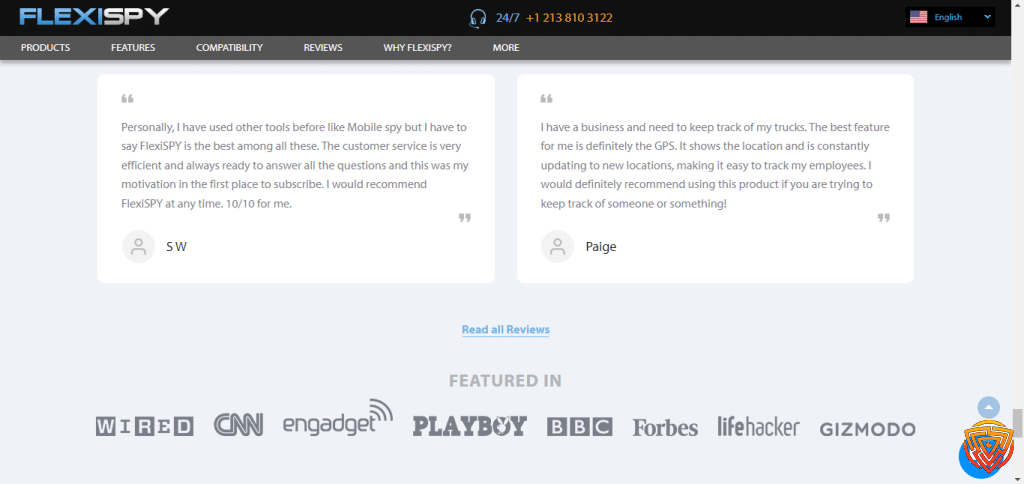The height and width of the screenshot is (484, 1024).
Task: Click the closing quote mark in S W's review
Action: tap(465, 218)
